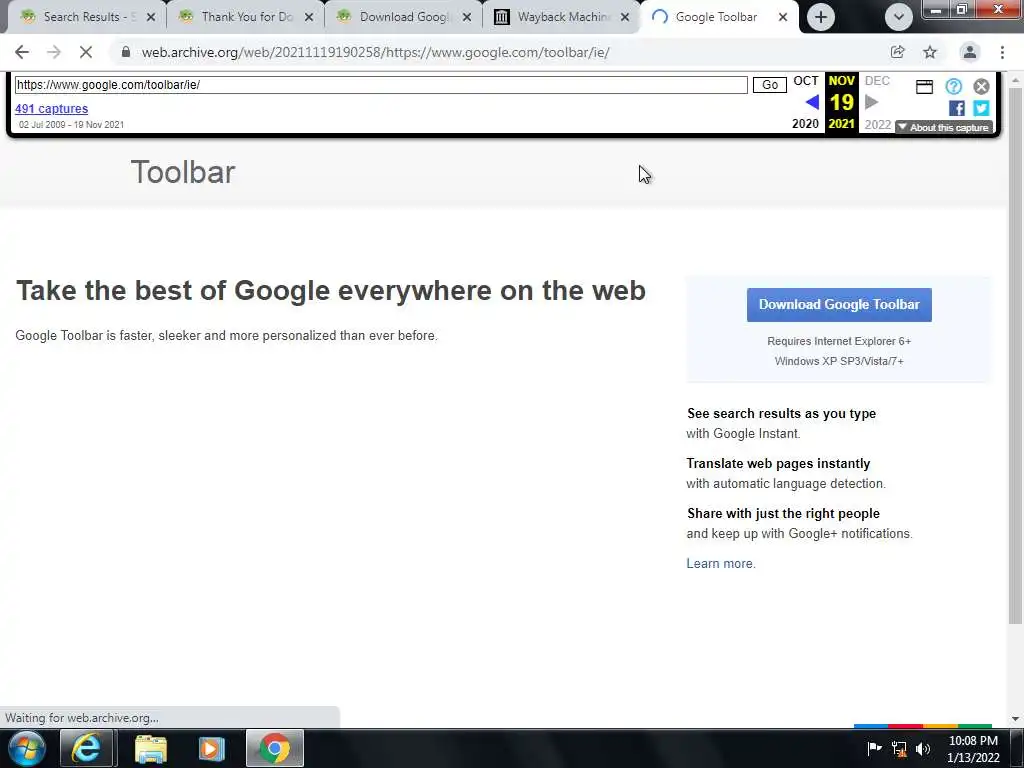Close the Wayback Machine tab
The height and width of the screenshot is (768, 1024).
[625, 17]
